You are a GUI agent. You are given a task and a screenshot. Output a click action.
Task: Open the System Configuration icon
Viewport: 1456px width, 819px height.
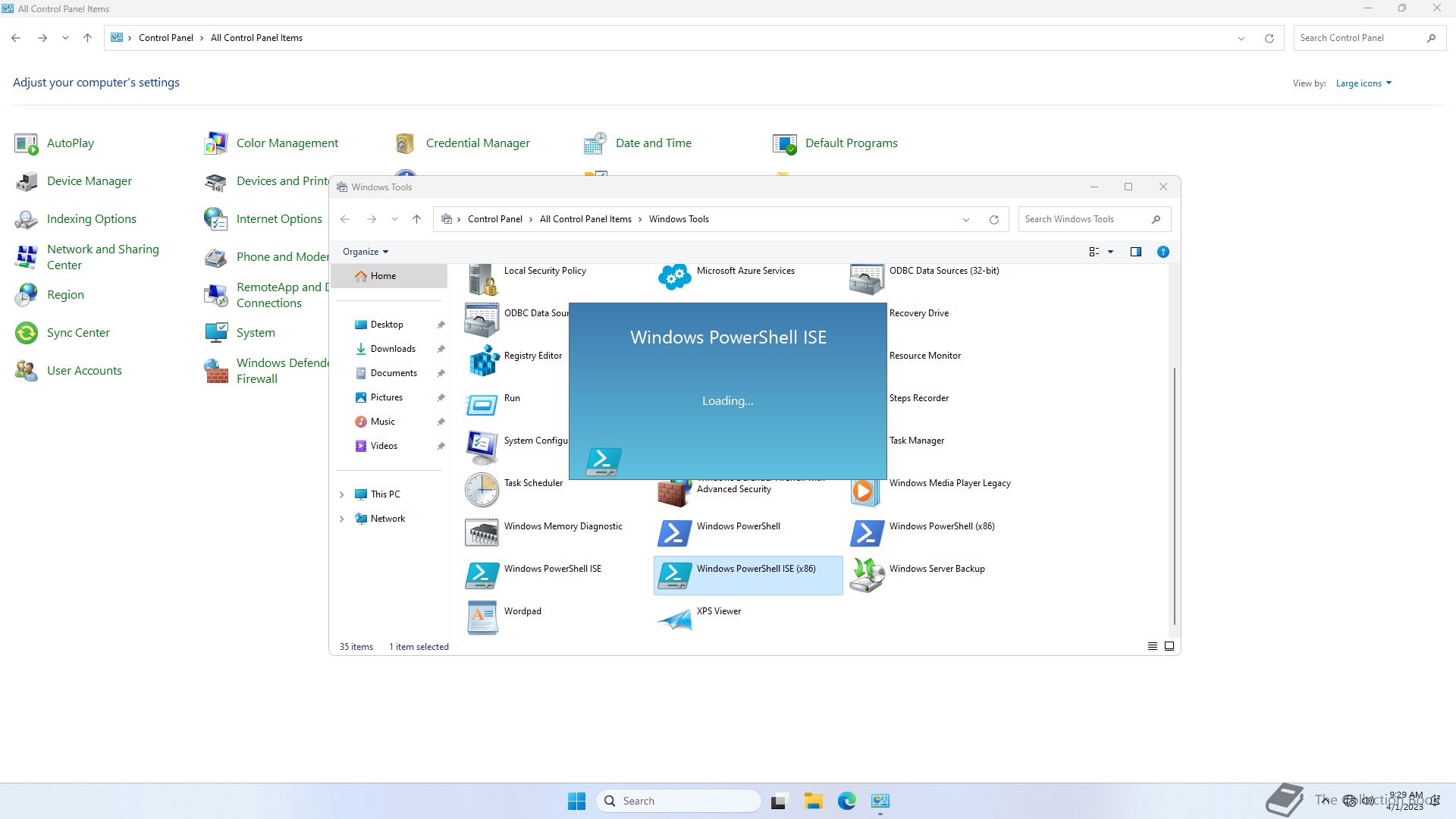click(x=482, y=447)
